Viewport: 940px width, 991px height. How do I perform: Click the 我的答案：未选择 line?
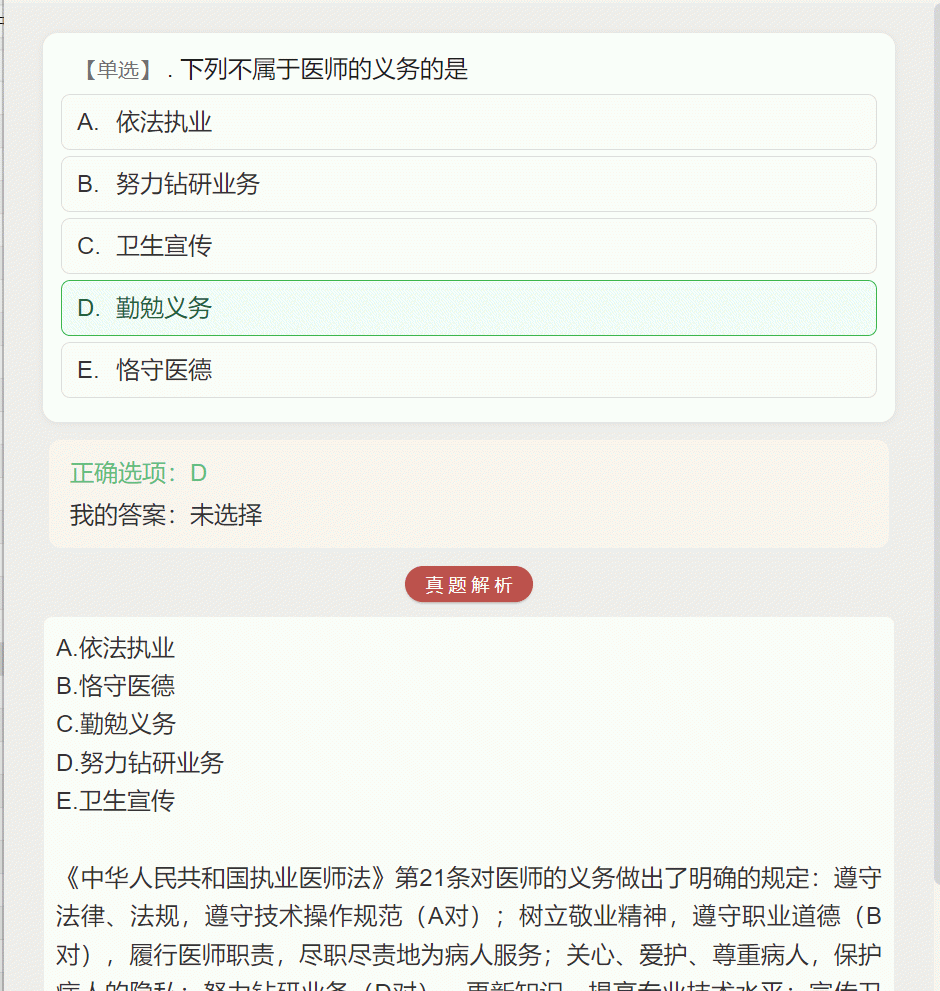(166, 514)
